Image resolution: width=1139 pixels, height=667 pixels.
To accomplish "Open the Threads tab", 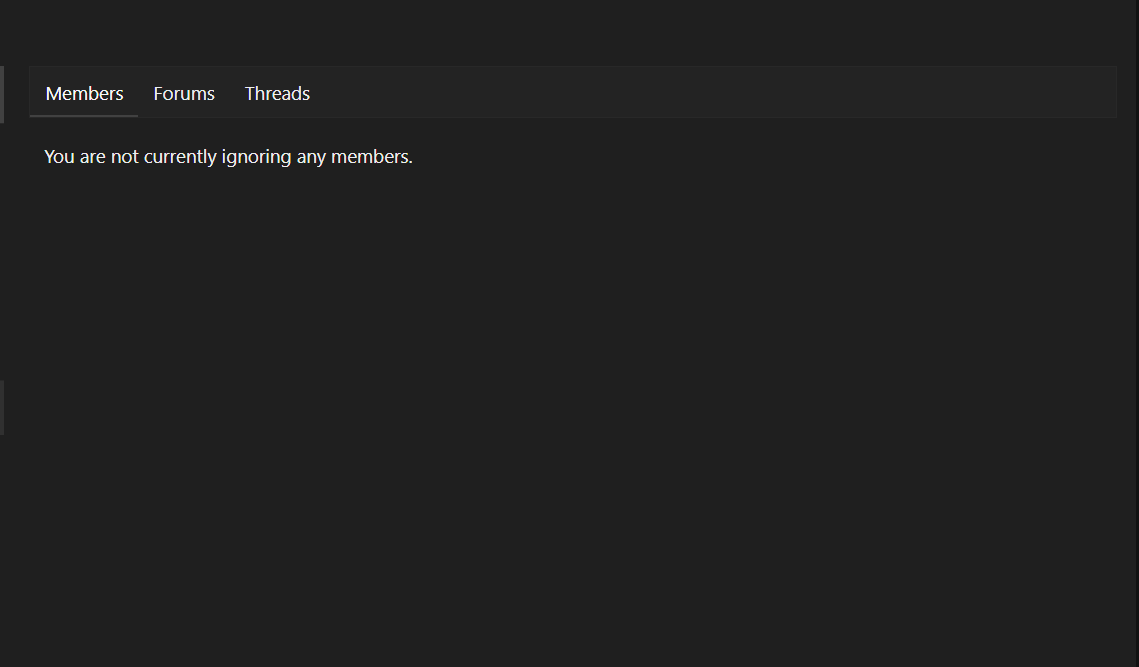I will (277, 94).
